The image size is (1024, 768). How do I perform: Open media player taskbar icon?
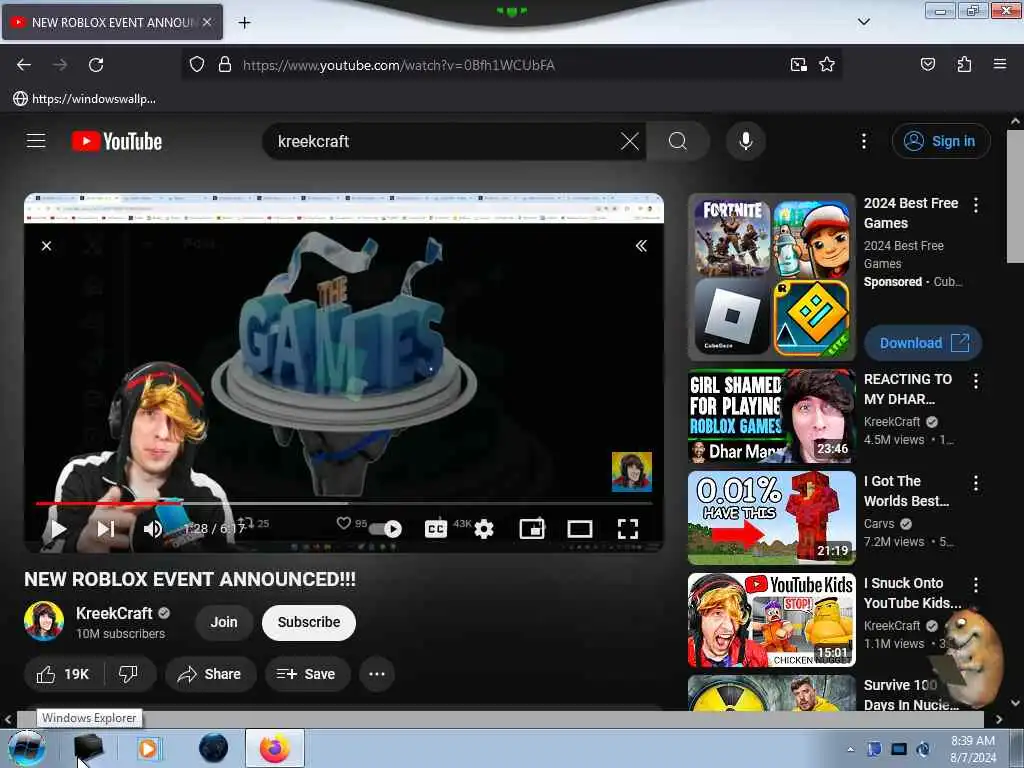[148, 748]
